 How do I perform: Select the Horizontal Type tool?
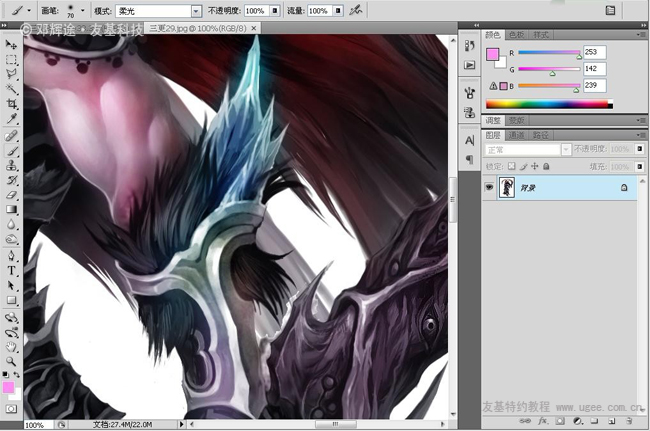tap(11, 271)
